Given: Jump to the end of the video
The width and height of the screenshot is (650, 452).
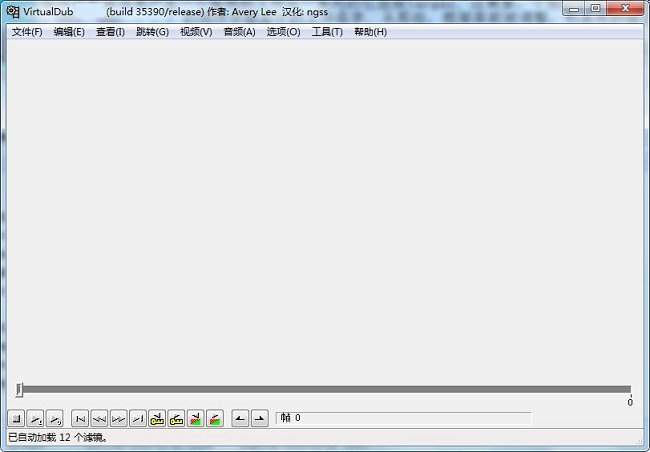Looking at the screenshot, I should (138, 419).
